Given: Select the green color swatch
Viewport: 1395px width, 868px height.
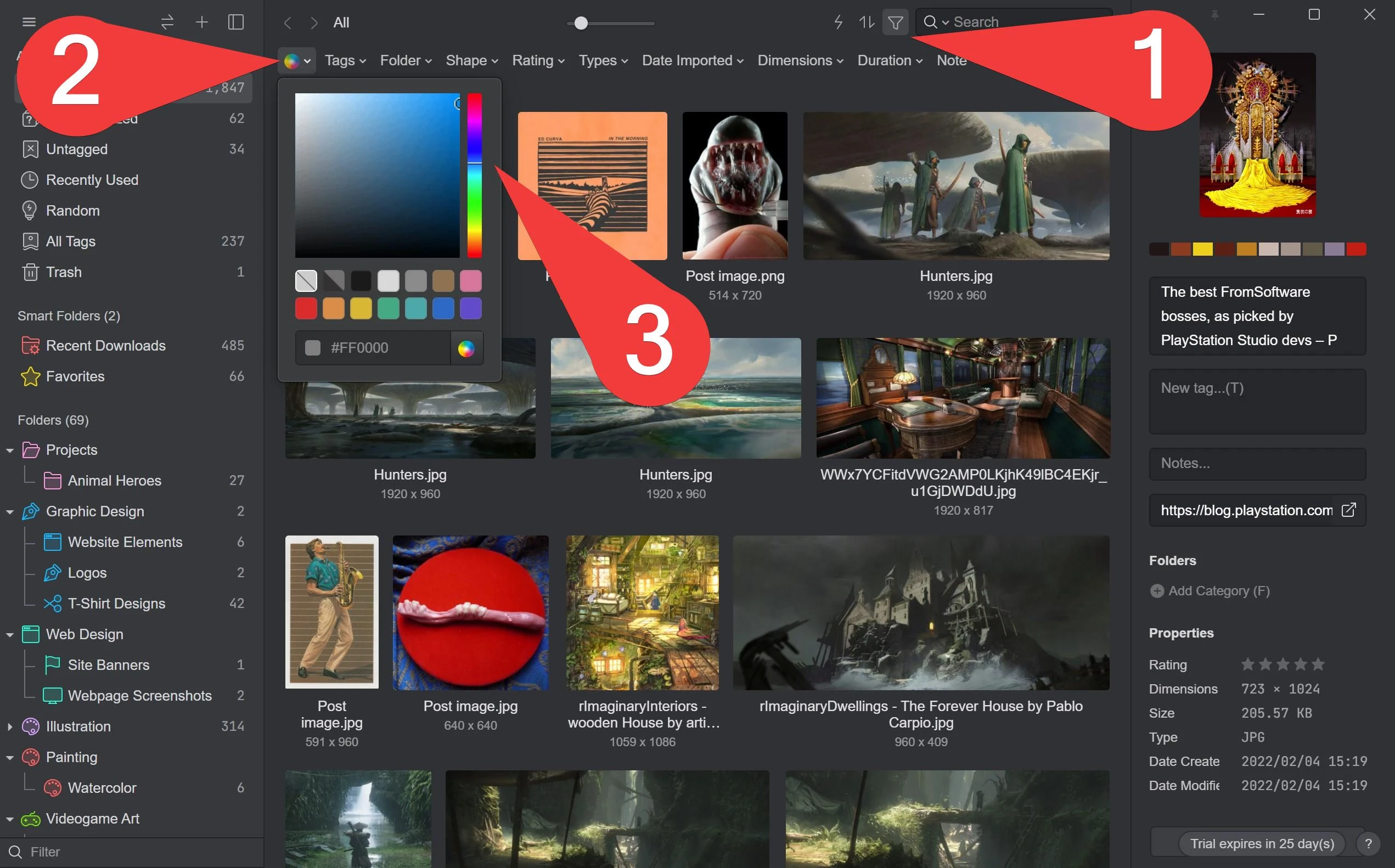Looking at the screenshot, I should (x=389, y=308).
